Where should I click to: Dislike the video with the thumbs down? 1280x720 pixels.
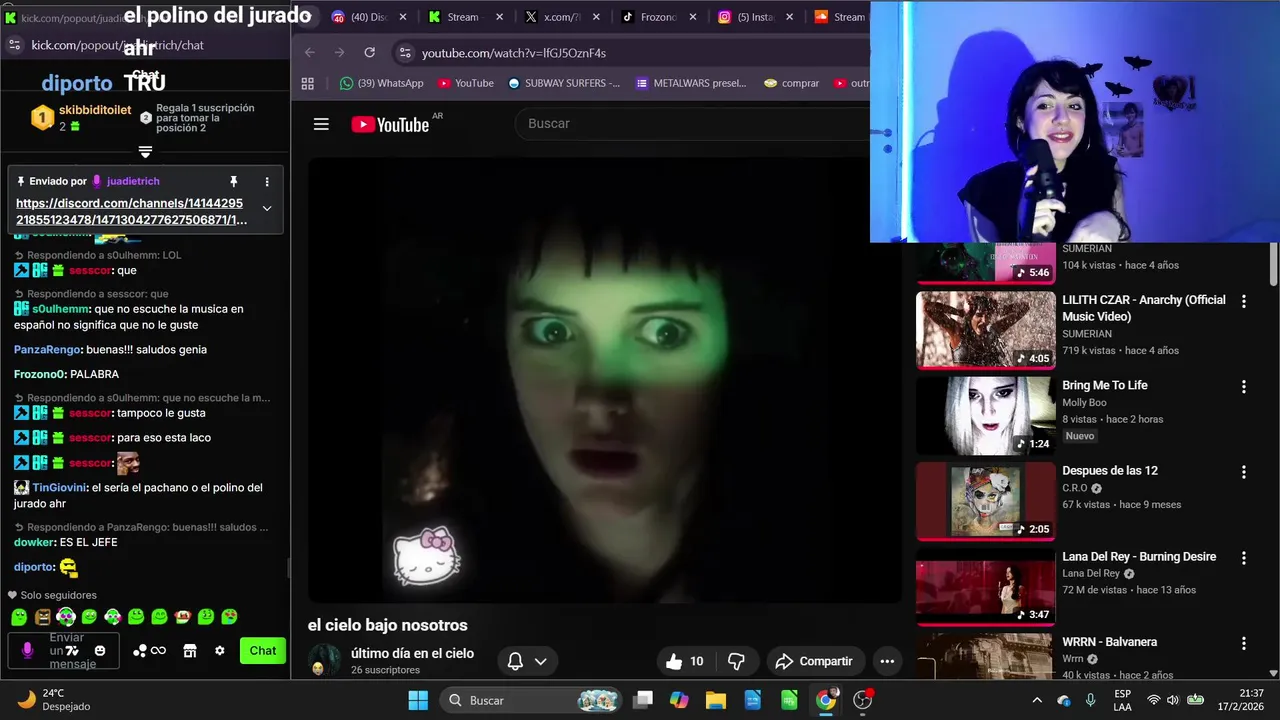[x=736, y=661]
